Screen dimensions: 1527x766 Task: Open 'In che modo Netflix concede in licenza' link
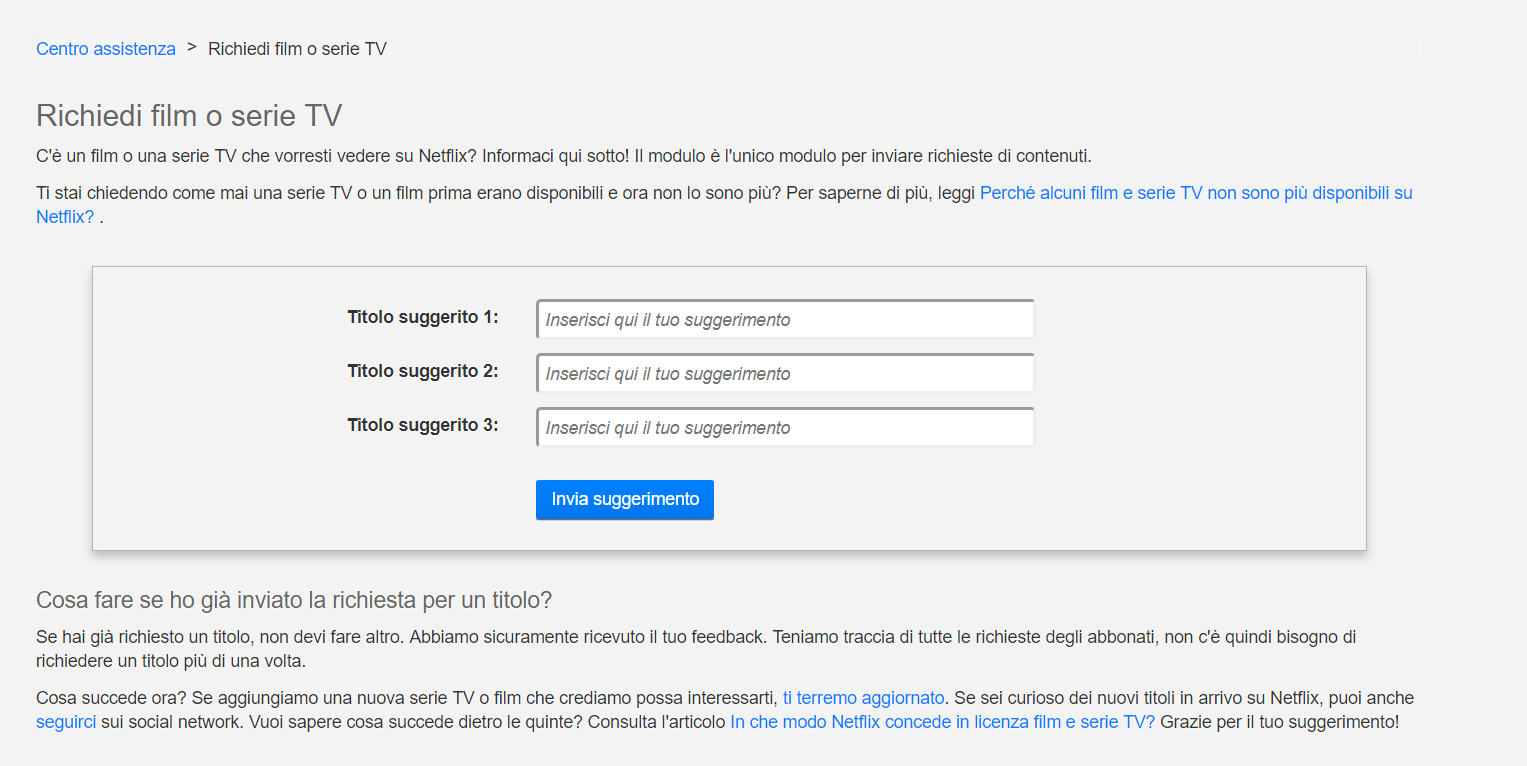click(x=942, y=722)
